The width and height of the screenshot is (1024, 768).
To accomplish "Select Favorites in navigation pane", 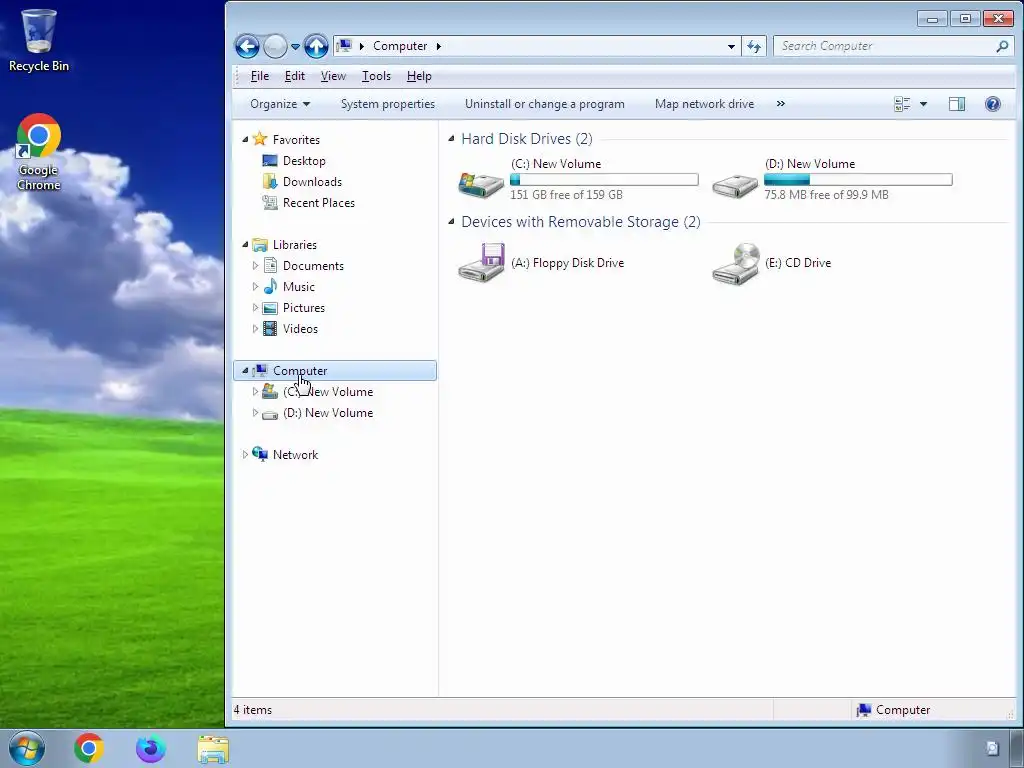I will (x=296, y=140).
